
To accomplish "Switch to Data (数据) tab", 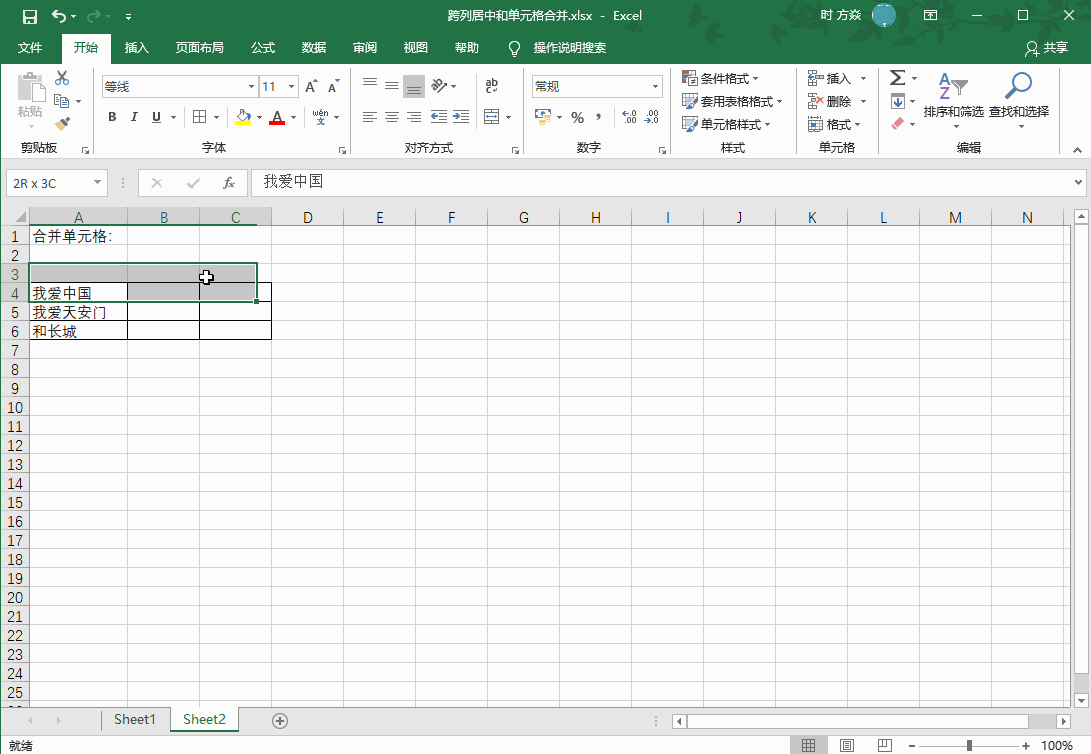I will pyautogui.click(x=314, y=47).
